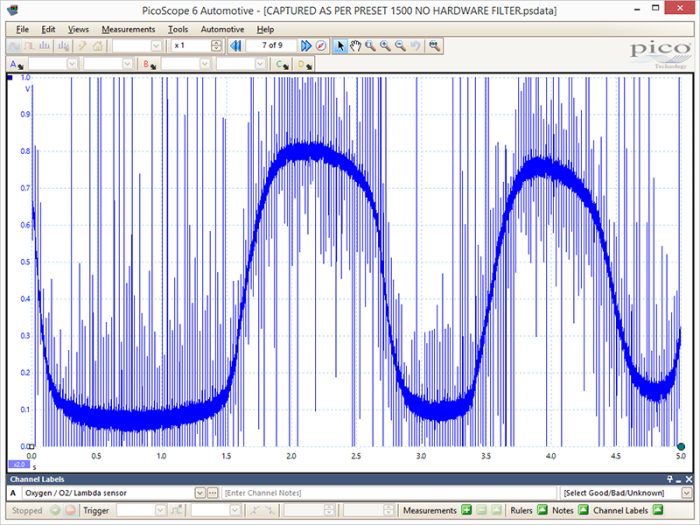The height and width of the screenshot is (525, 700).
Task: Click the x2.0 axis scale button
Action: pos(19,464)
